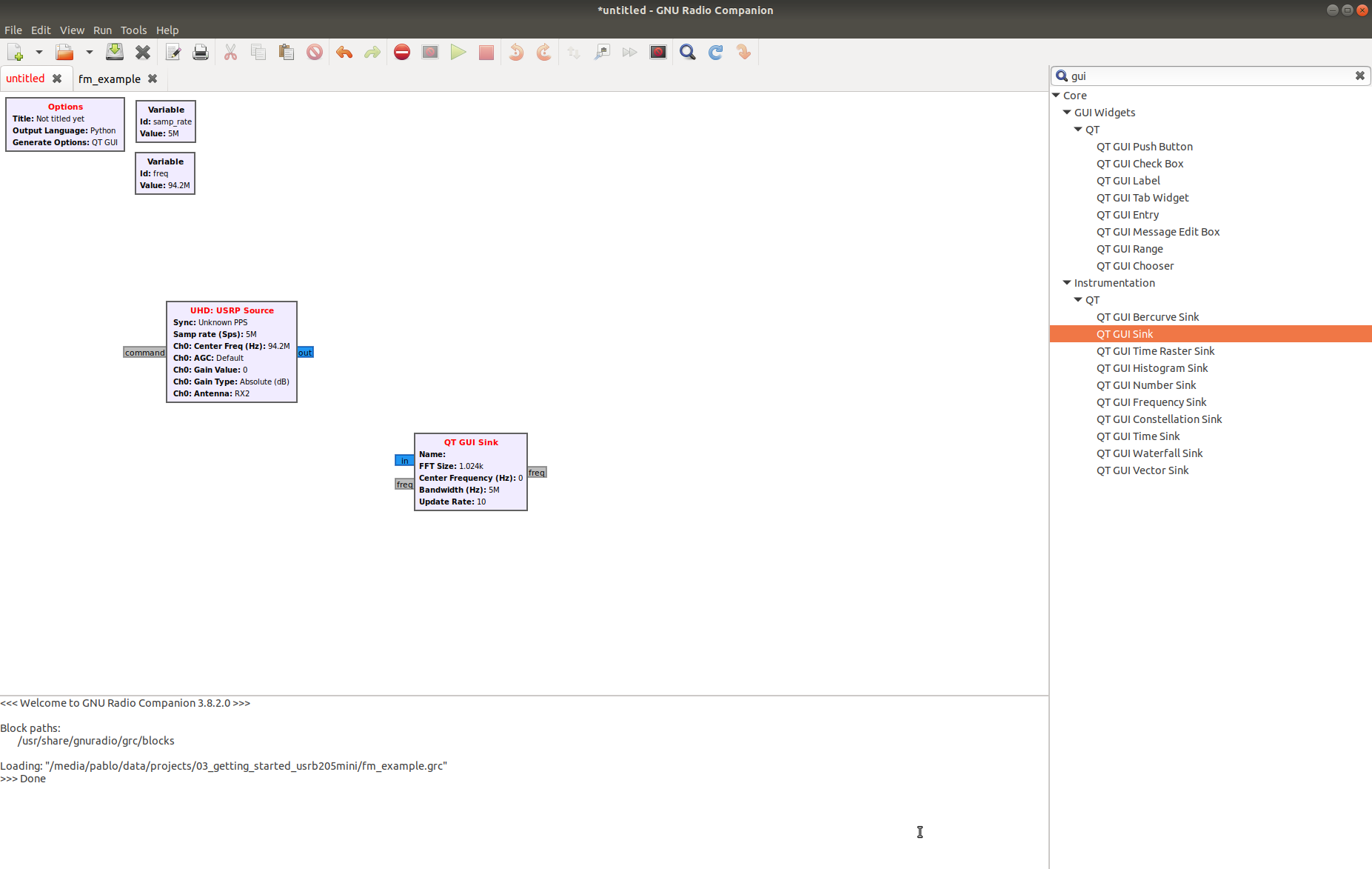Run the flowgraph with the green play icon

point(458,53)
